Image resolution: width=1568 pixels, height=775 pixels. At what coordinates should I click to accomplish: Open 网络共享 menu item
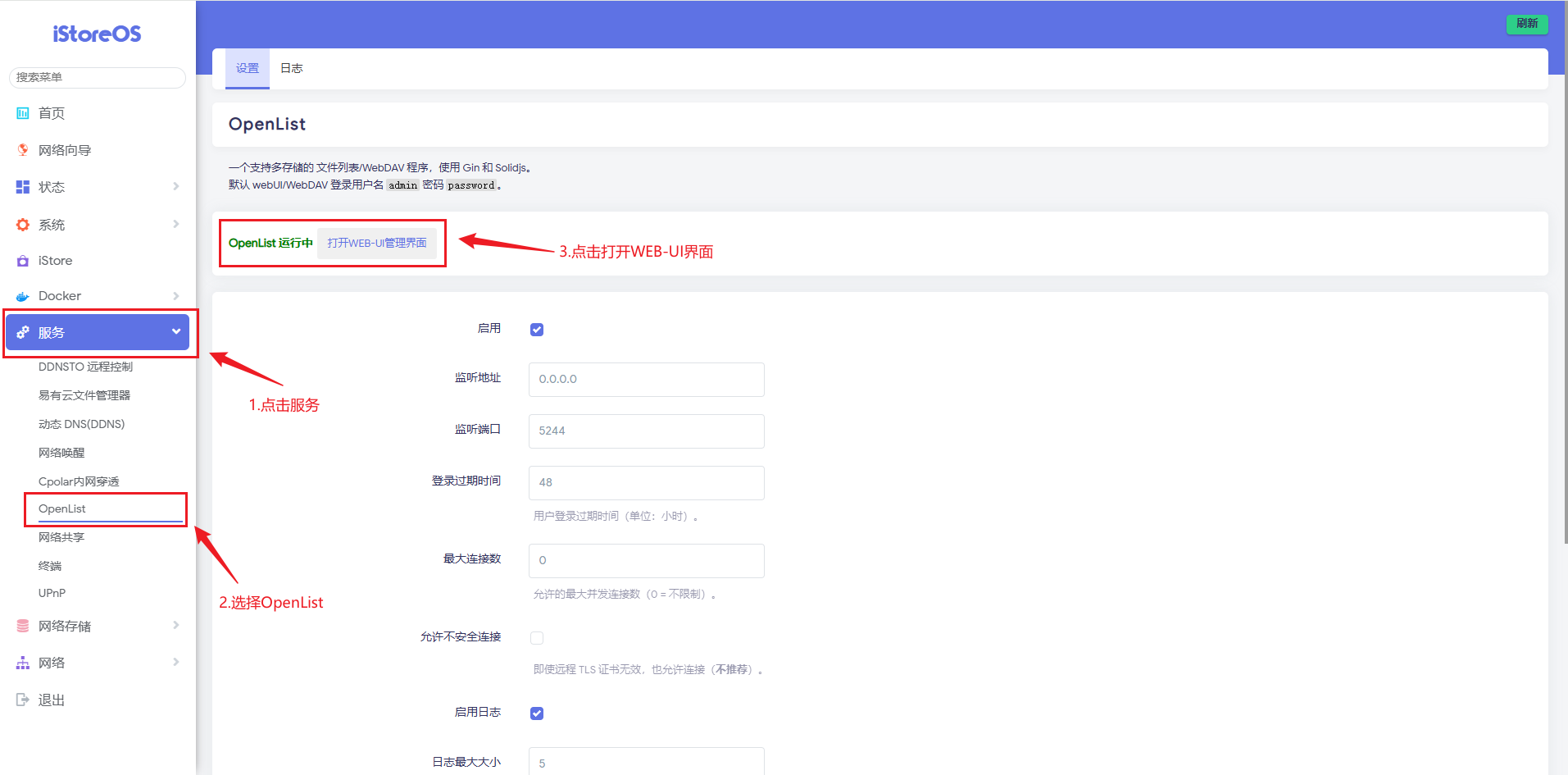pos(61,537)
